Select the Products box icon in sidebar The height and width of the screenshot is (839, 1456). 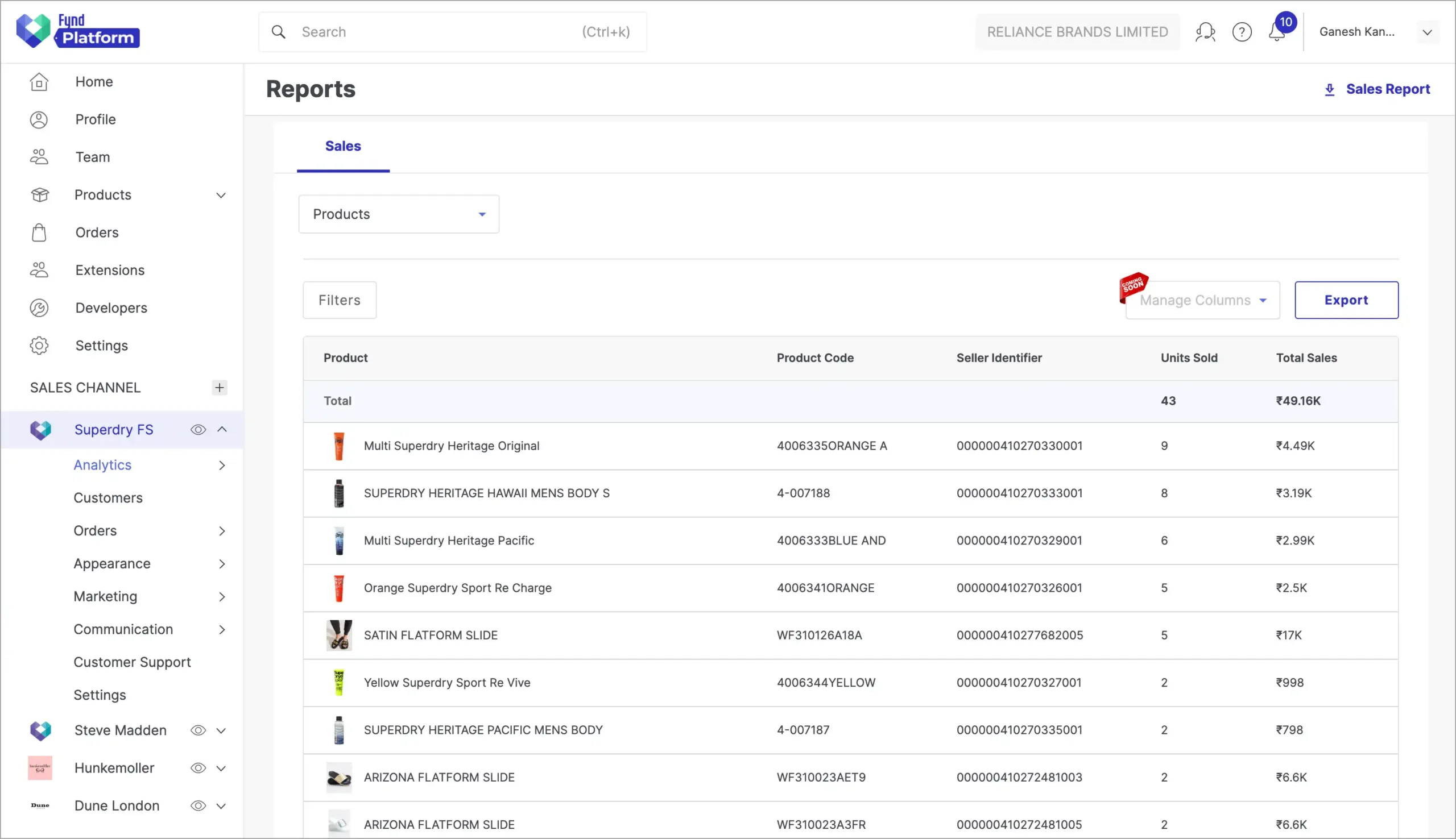(39, 195)
